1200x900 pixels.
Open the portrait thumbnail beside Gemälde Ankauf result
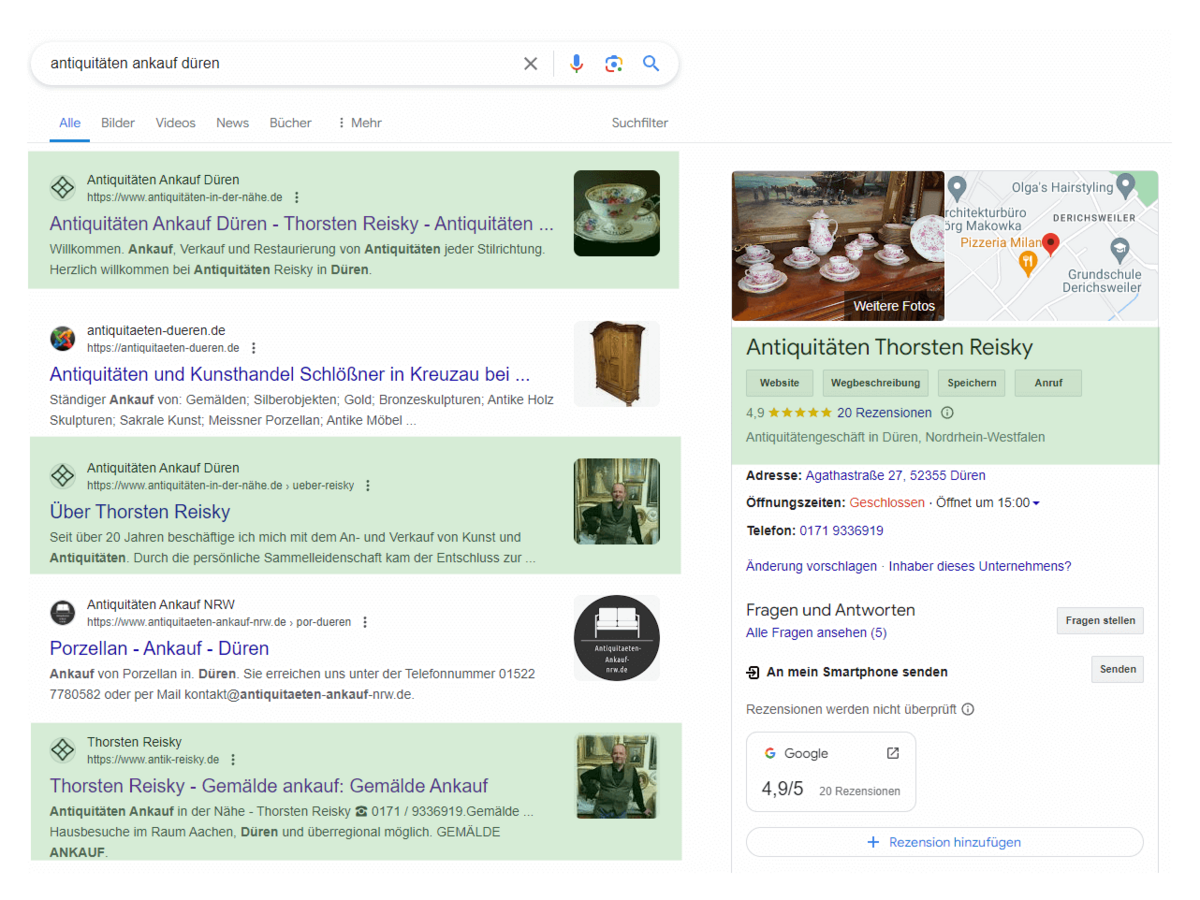617,777
